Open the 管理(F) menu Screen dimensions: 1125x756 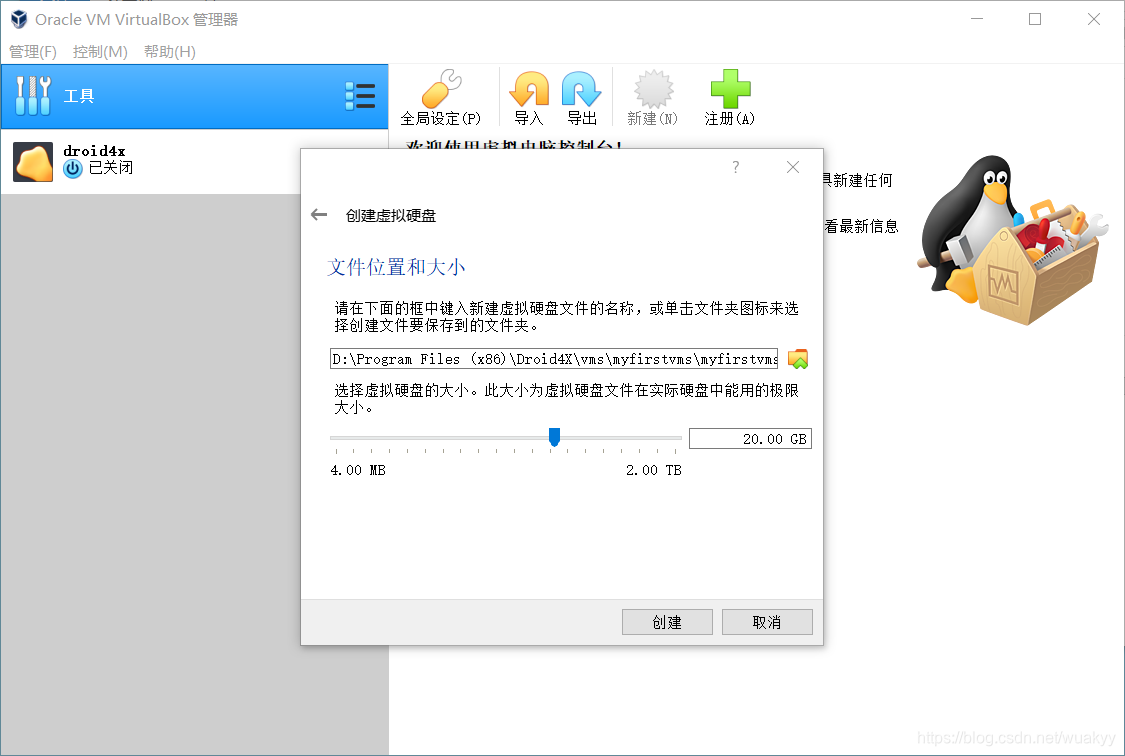33,52
